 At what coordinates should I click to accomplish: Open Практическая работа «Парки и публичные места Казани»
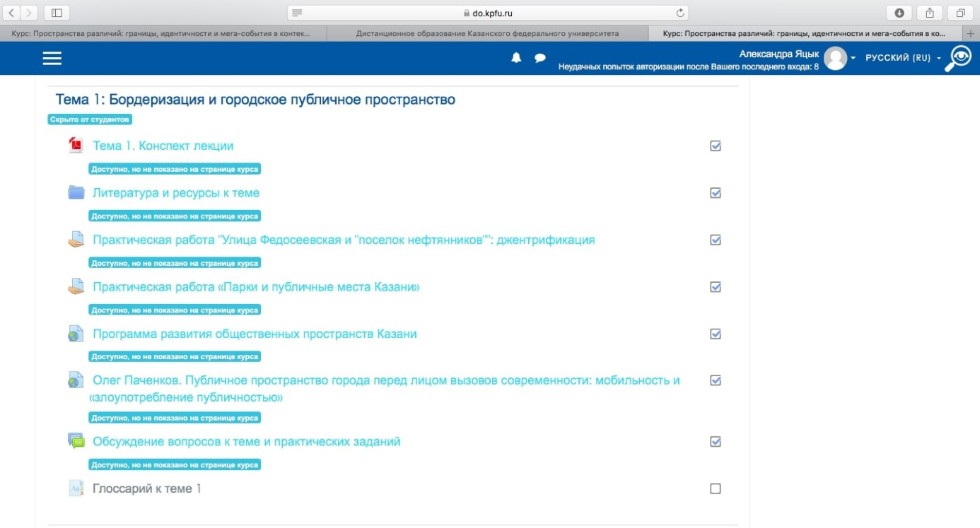coord(256,287)
